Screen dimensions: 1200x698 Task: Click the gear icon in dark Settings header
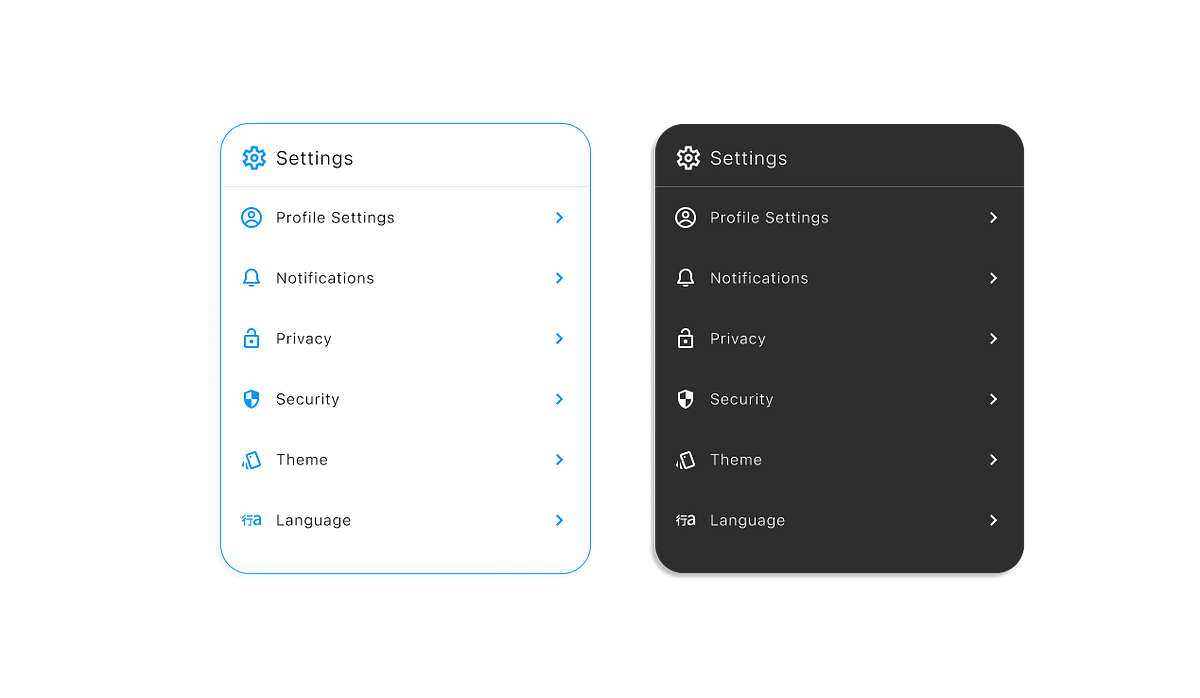pyautogui.click(x=688, y=158)
